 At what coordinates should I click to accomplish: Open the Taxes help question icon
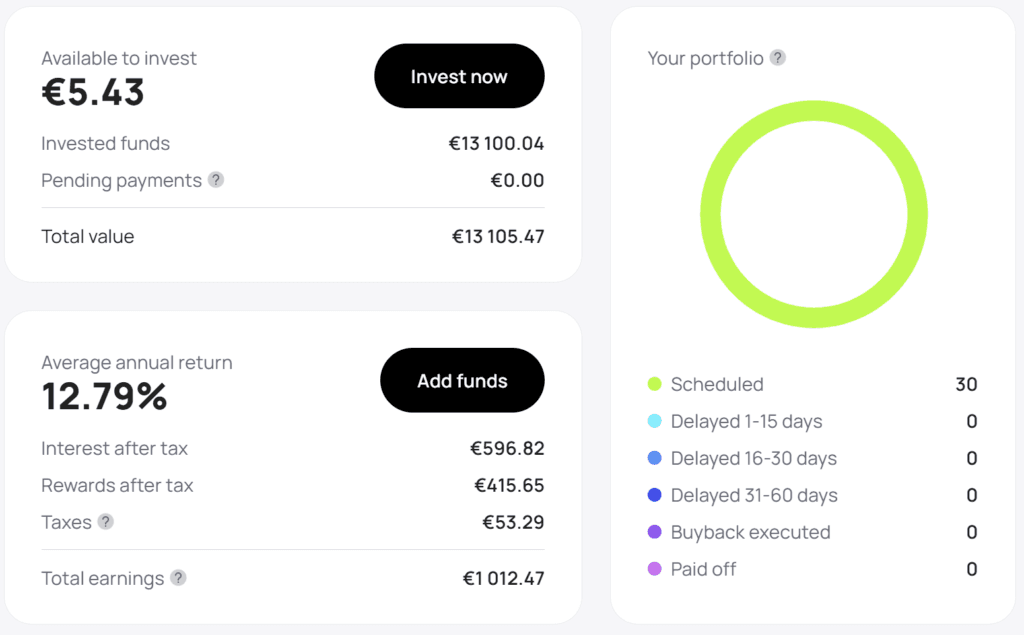coord(106,521)
